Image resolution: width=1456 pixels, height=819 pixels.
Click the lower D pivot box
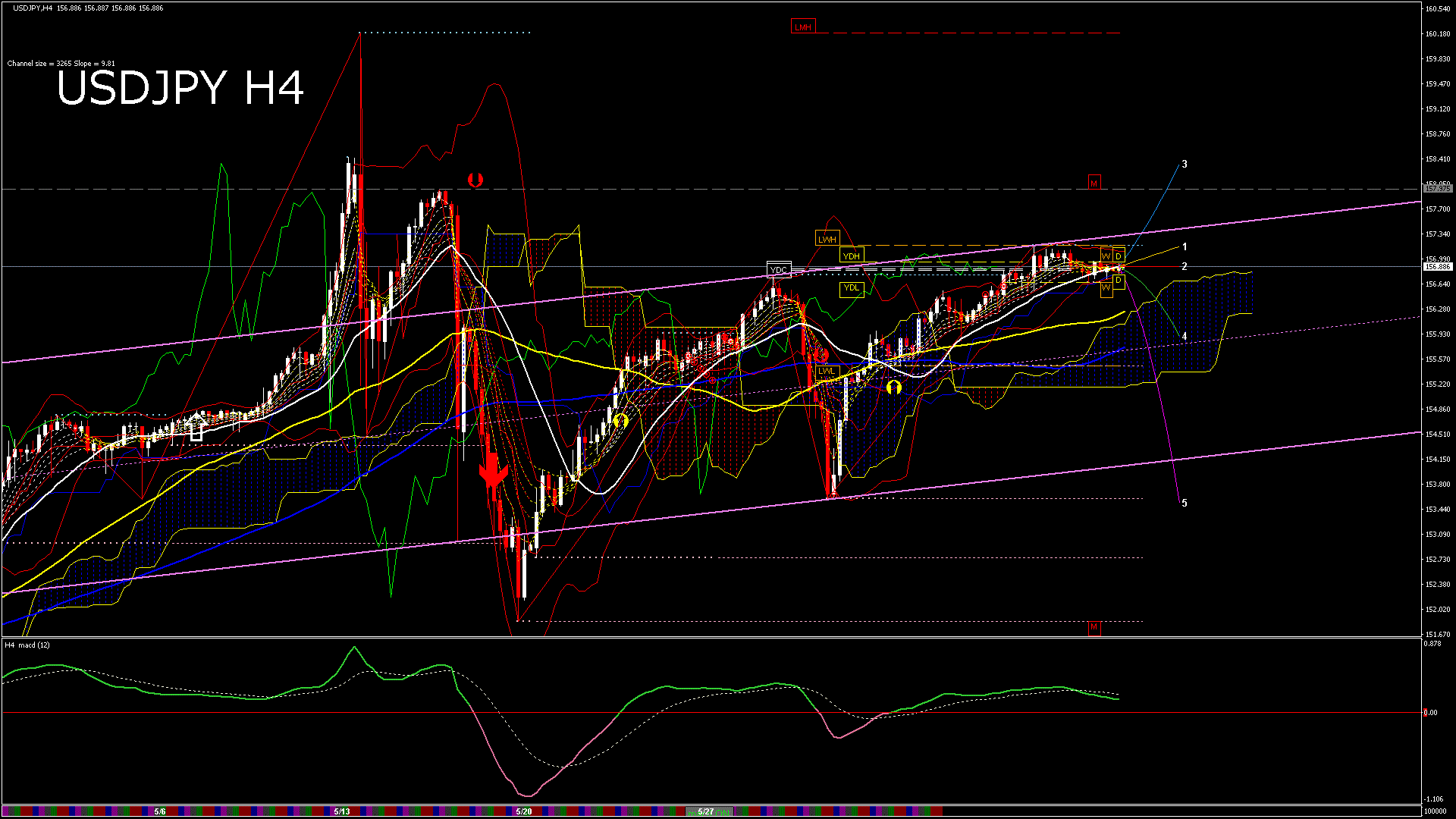point(1119,281)
